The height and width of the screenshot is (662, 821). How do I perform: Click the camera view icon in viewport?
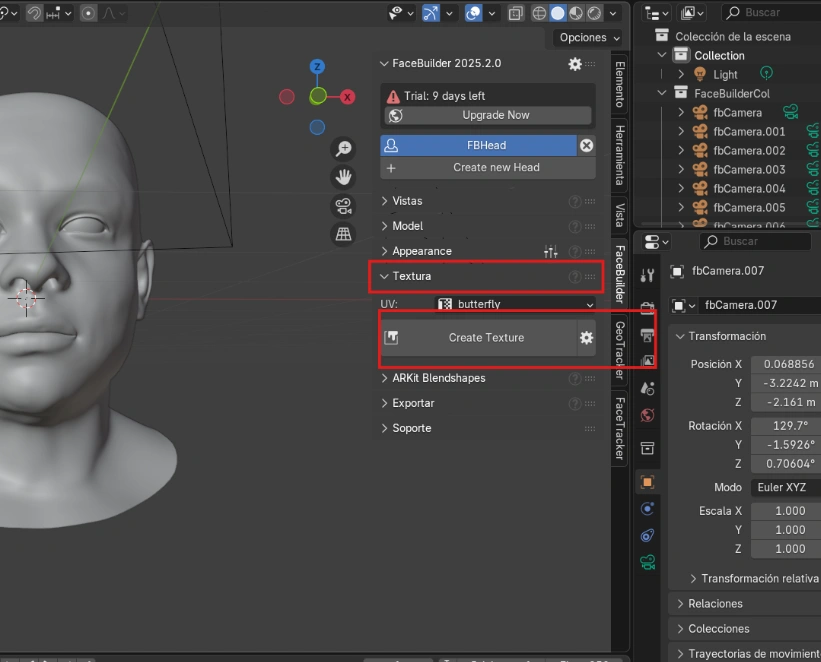click(x=343, y=205)
